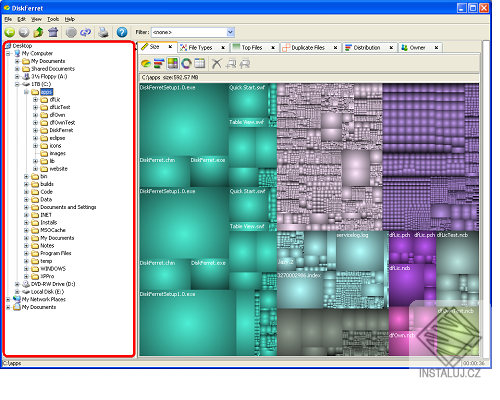Expand the Documents and Settings node
The width and height of the screenshot is (500, 400).
click(26, 207)
